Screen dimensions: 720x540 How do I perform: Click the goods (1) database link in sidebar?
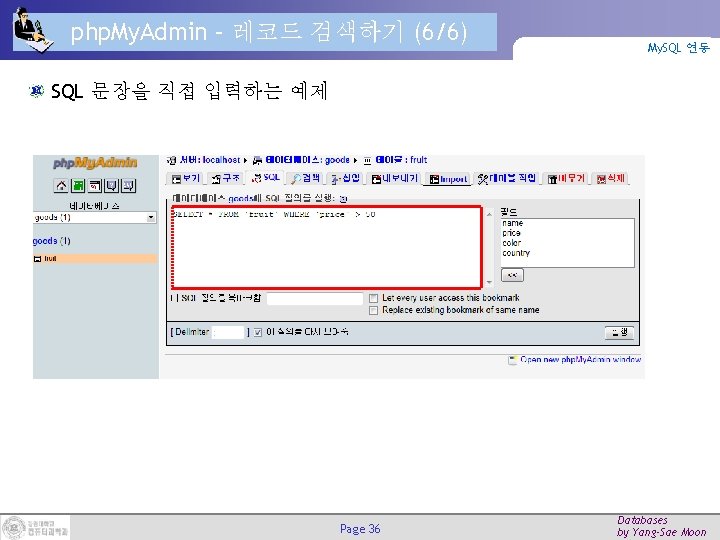click(x=51, y=241)
